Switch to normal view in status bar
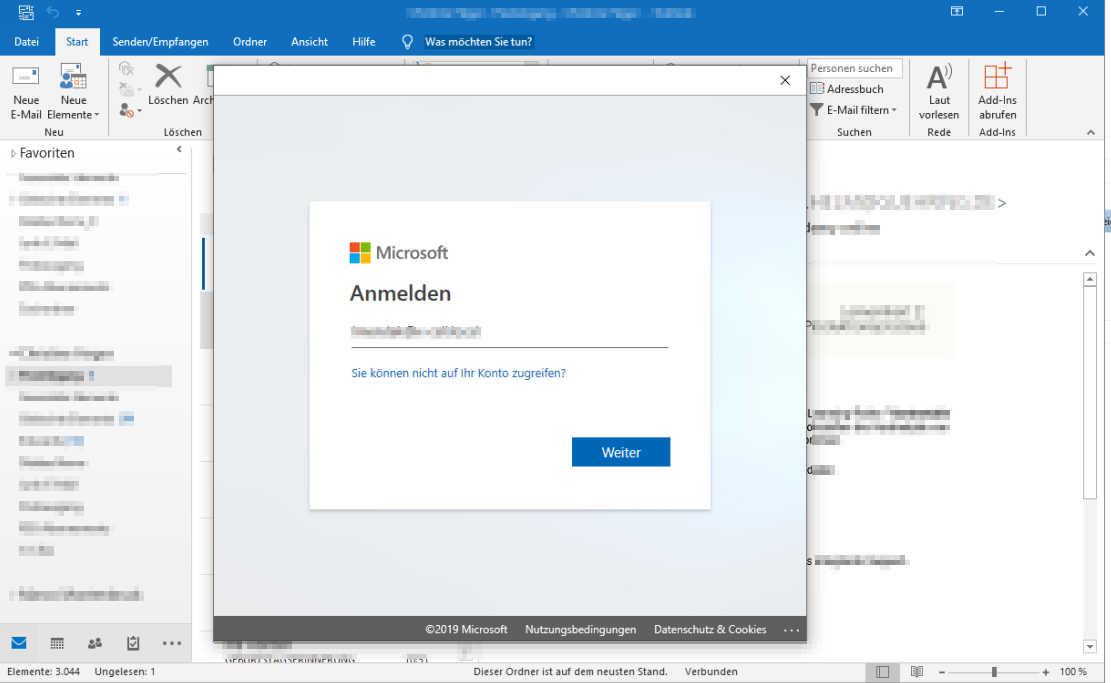Screen dimensions: 1111x683 coord(882,672)
